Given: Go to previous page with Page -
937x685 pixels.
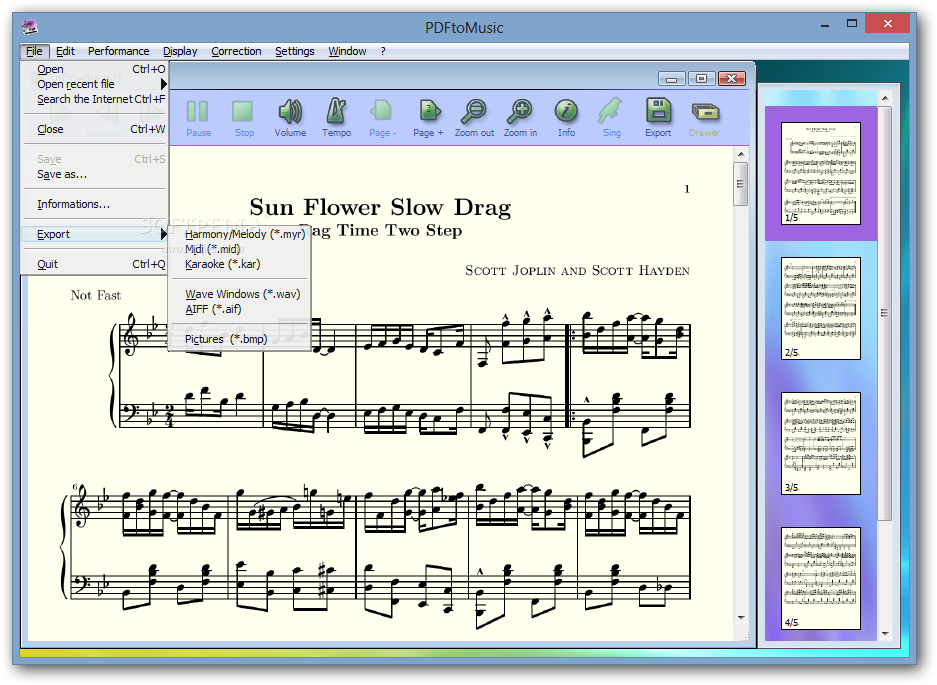Looking at the screenshot, I should pyautogui.click(x=381, y=112).
